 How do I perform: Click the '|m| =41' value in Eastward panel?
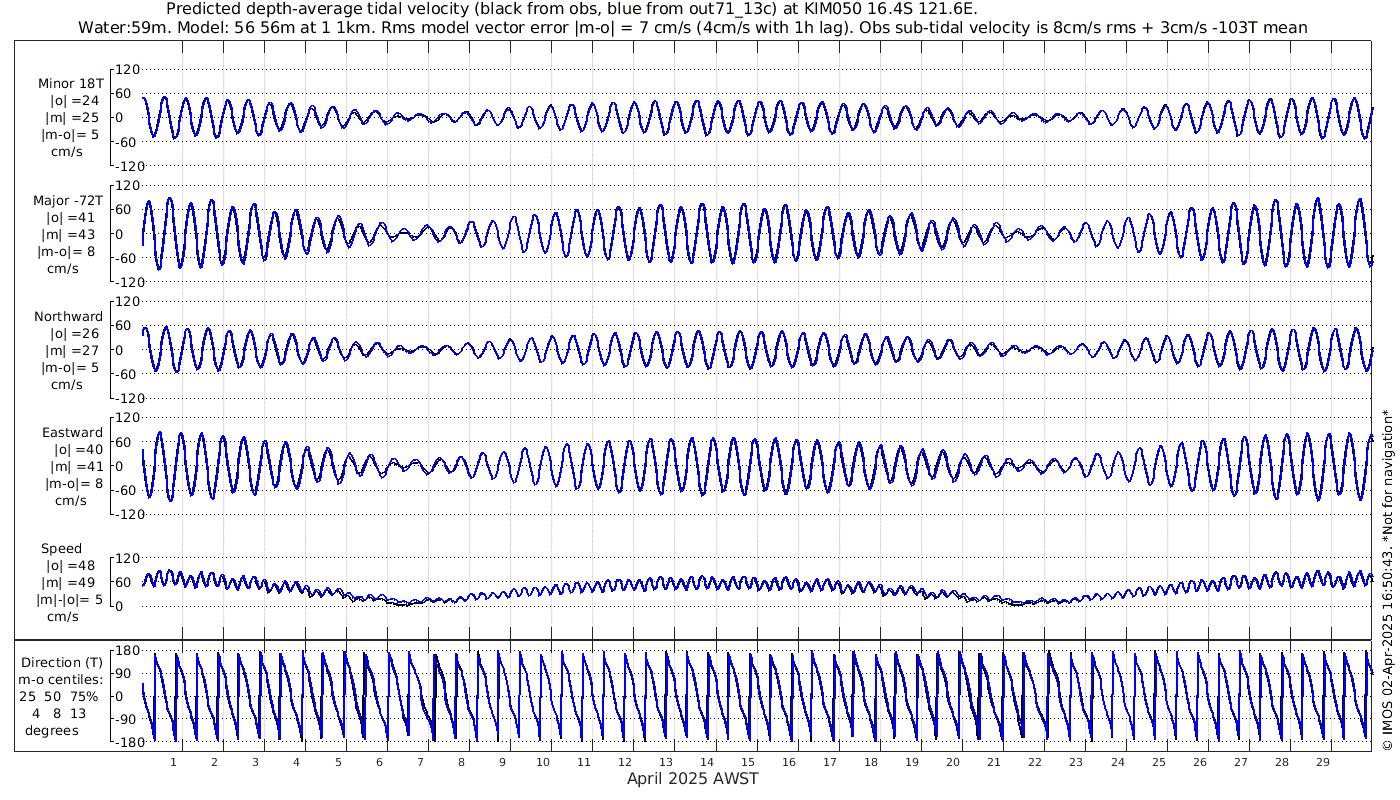(78, 467)
